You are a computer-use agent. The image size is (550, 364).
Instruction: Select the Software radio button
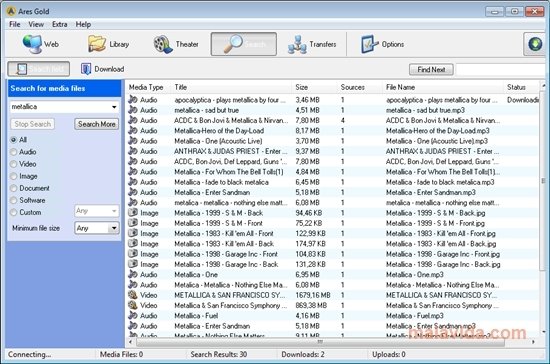13,200
